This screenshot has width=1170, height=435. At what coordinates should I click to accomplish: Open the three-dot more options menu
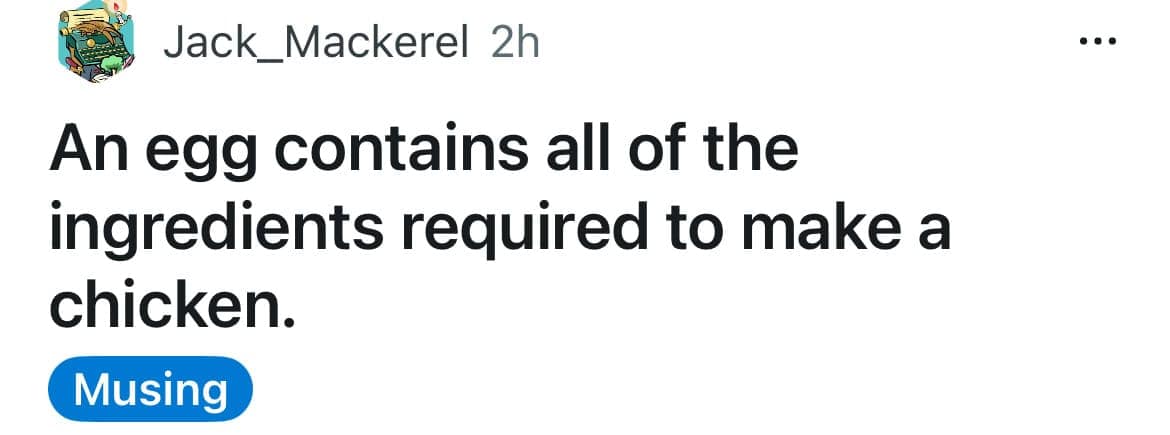[1101, 43]
